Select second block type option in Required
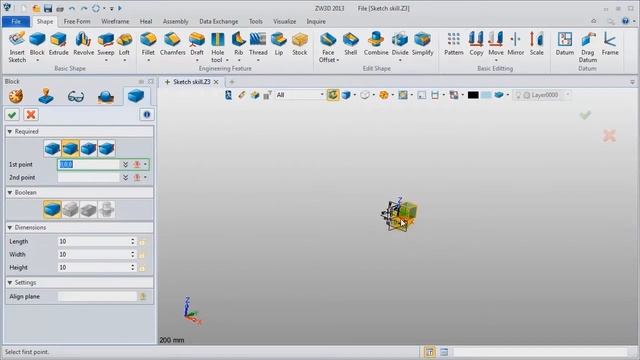The width and height of the screenshot is (640, 360). [70, 149]
